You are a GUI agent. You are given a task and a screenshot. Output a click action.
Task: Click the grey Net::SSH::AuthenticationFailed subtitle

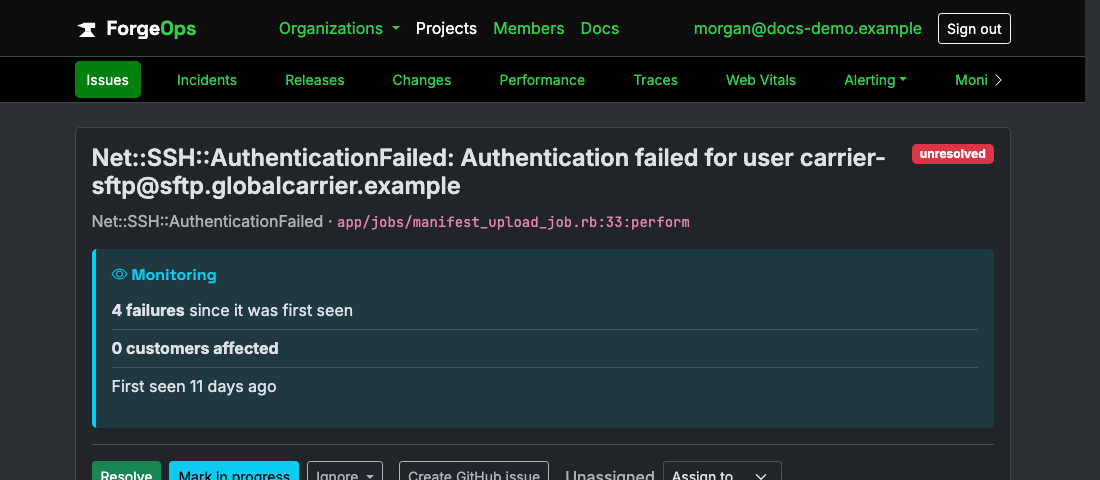pyautogui.click(x=207, y=222)
